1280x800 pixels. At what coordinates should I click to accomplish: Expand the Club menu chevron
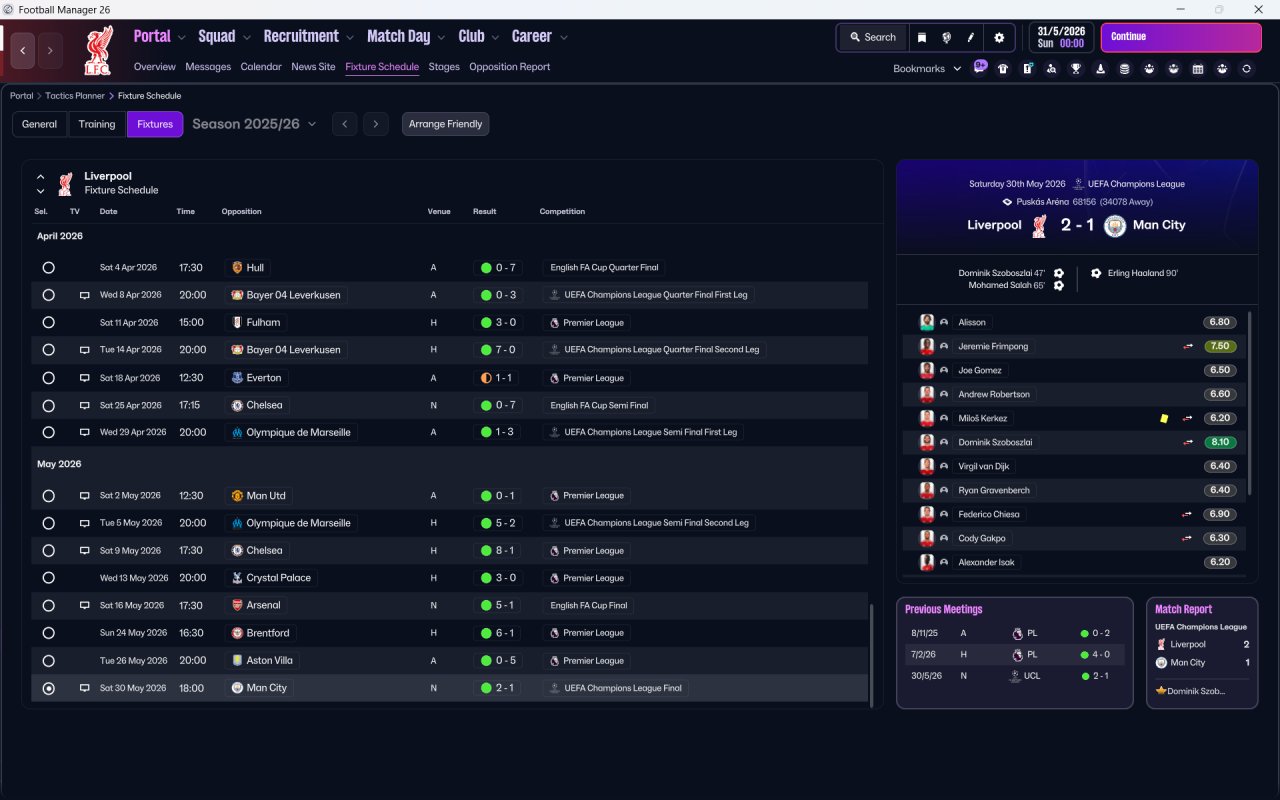point(494,38)
